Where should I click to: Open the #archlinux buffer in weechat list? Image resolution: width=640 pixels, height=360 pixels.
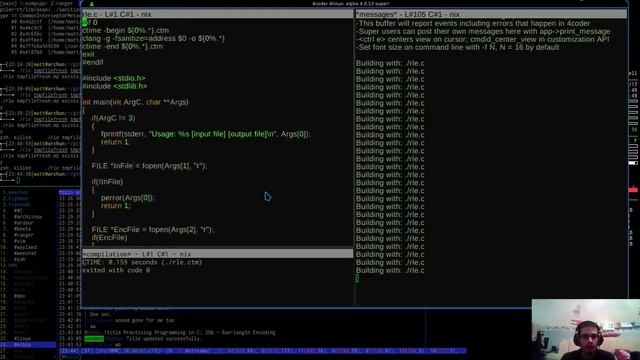pos(28,217)
